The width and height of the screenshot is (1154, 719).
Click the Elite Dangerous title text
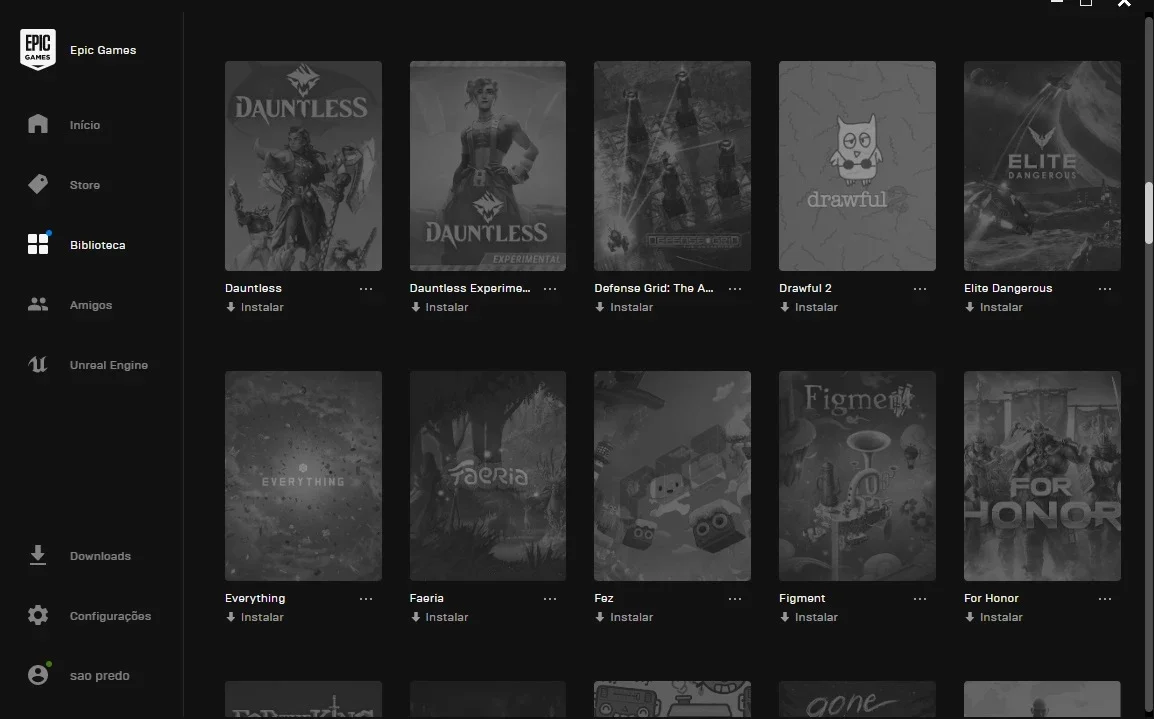coord(1008,288)
